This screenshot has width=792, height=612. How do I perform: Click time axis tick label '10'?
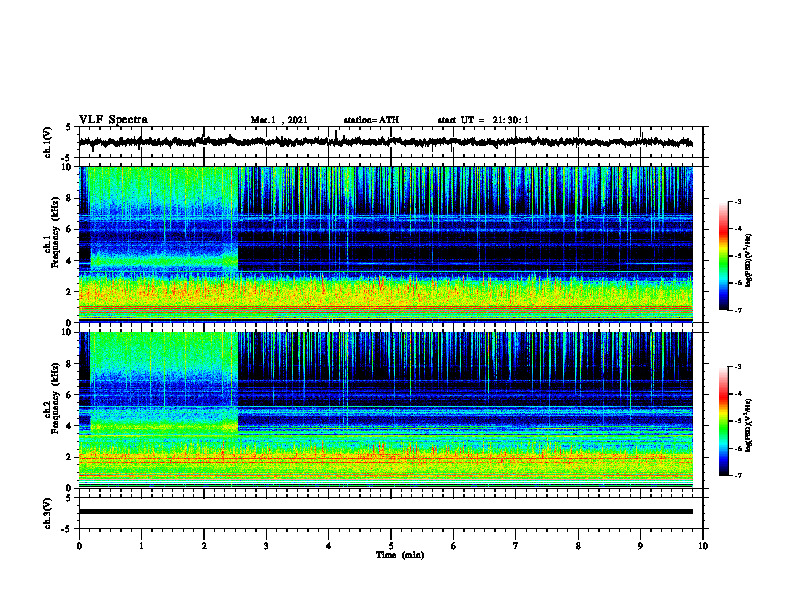coord(703,546)
